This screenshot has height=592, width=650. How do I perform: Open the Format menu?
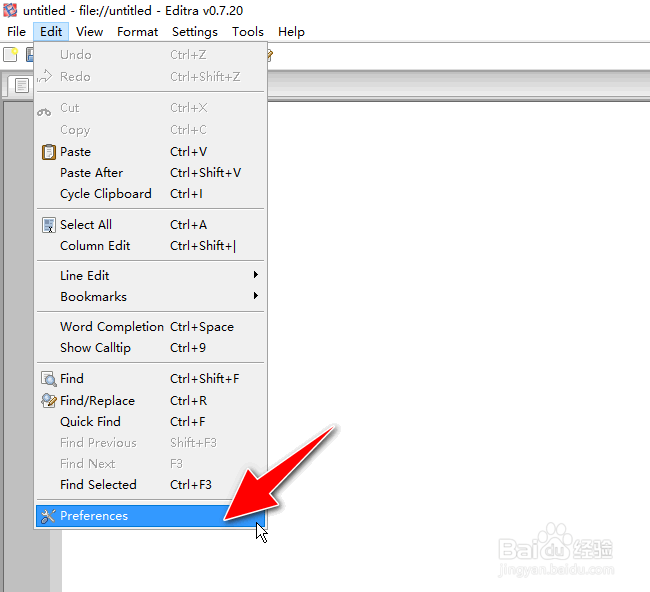coord(137,32)
